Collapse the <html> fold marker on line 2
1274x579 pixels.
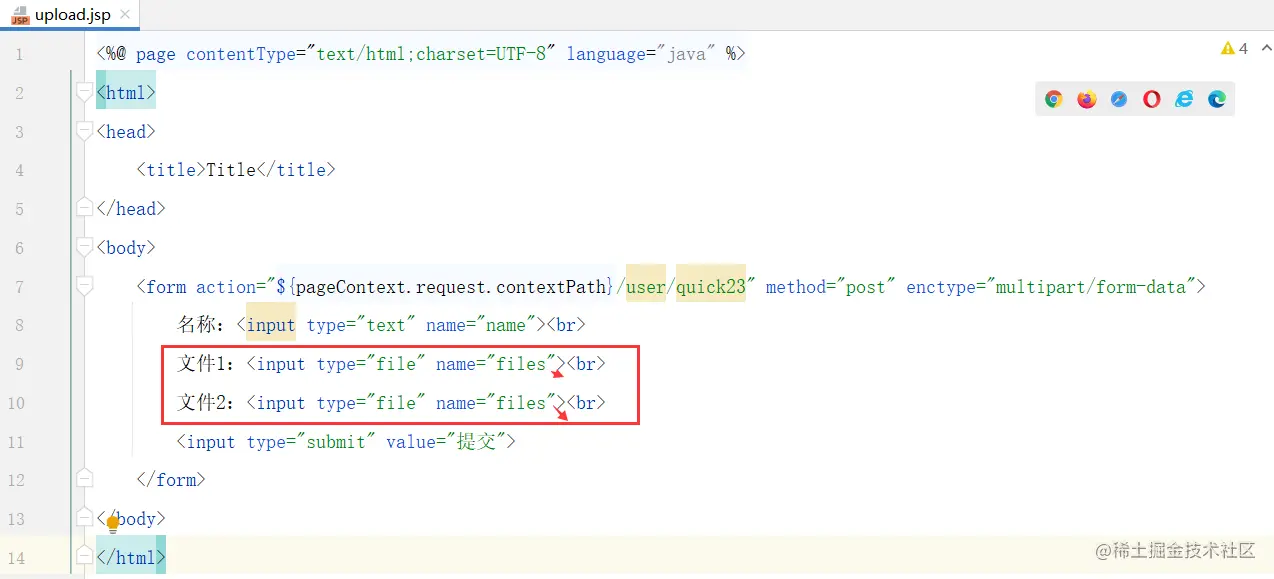85,93
